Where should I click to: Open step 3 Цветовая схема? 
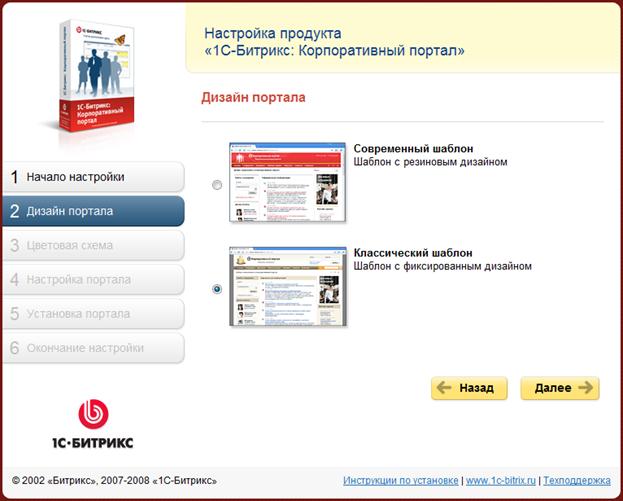point(93,245)
